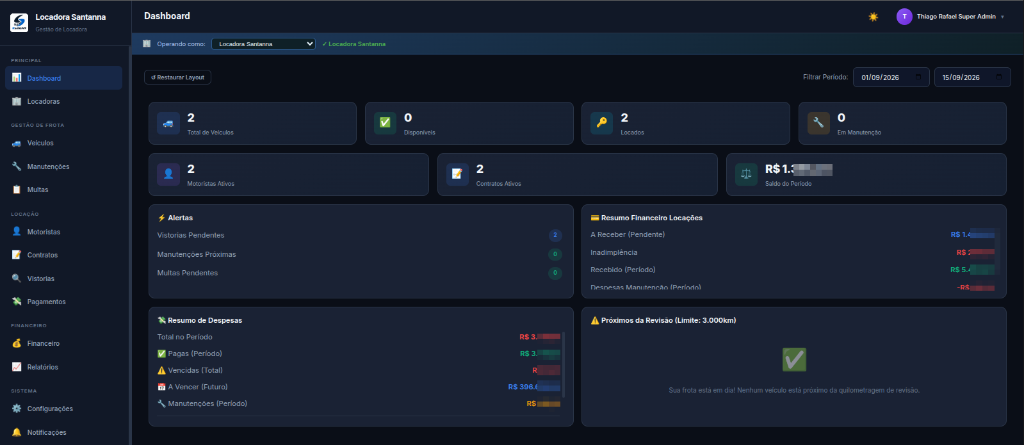Select the end date field 15/09/2026
Viewport: 1024px width, 445px height.
972,77
